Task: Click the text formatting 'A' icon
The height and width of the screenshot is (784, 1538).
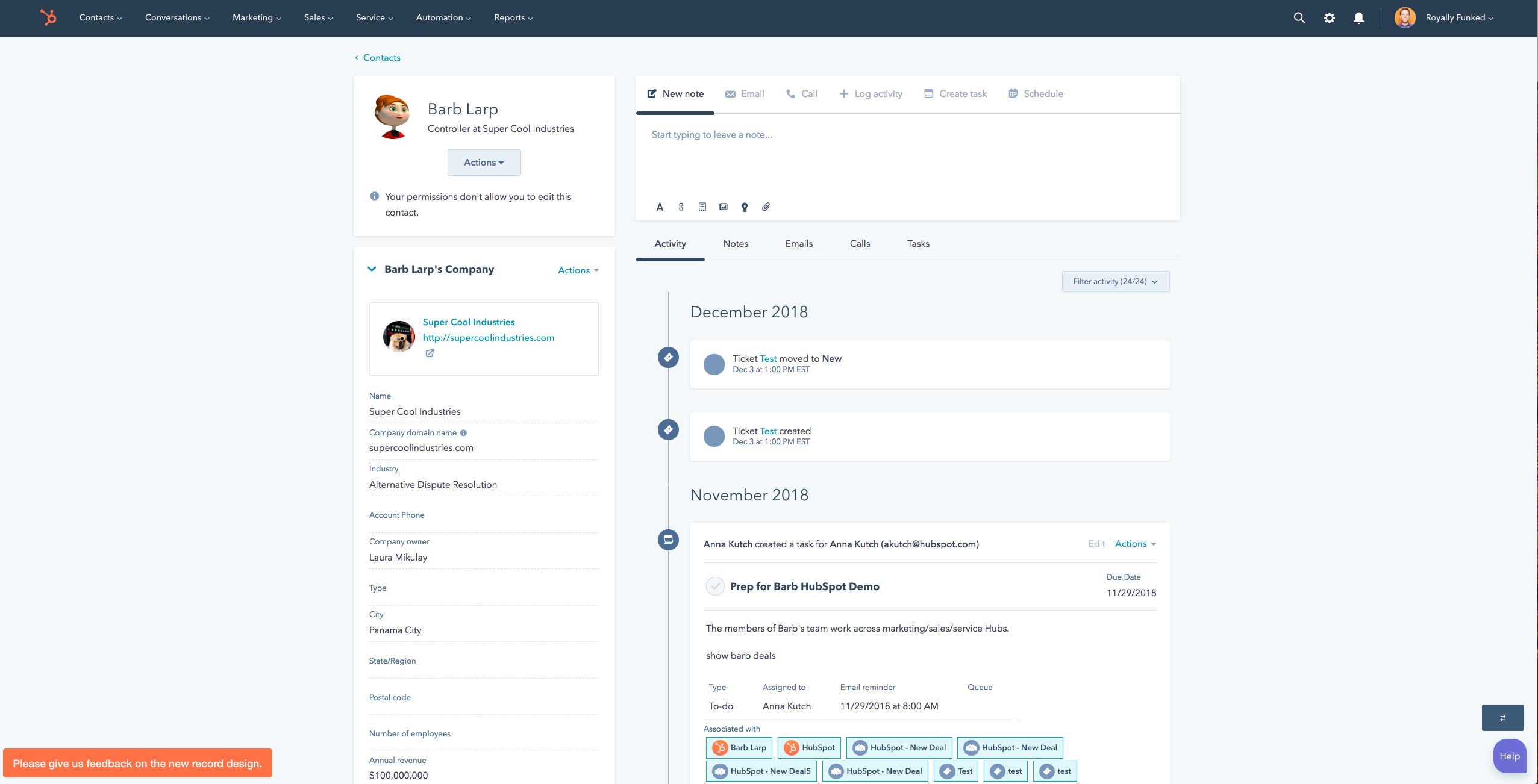Action: coord(660,207)
